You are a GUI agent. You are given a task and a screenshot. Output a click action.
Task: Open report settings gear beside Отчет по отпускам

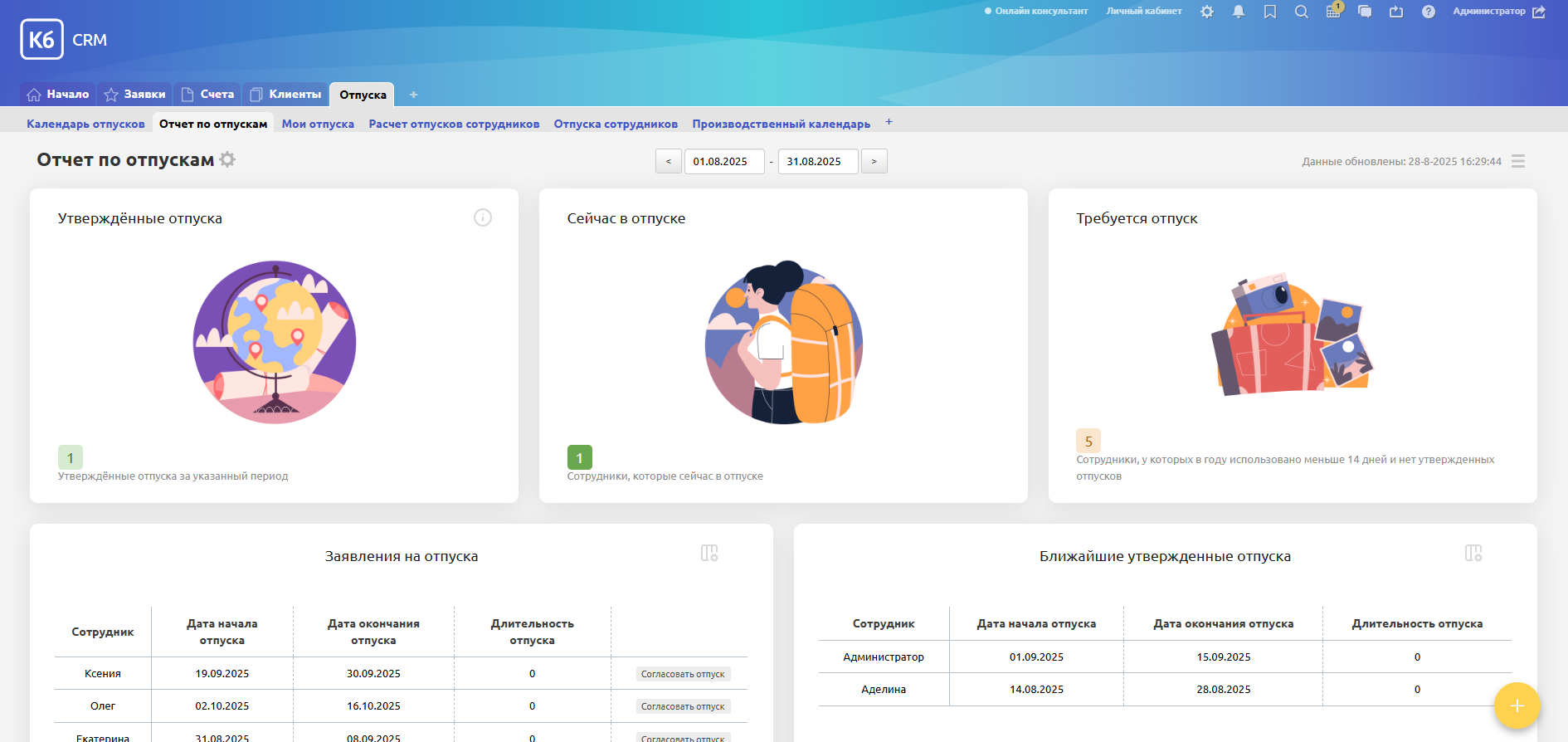click(x=227, y=159)
